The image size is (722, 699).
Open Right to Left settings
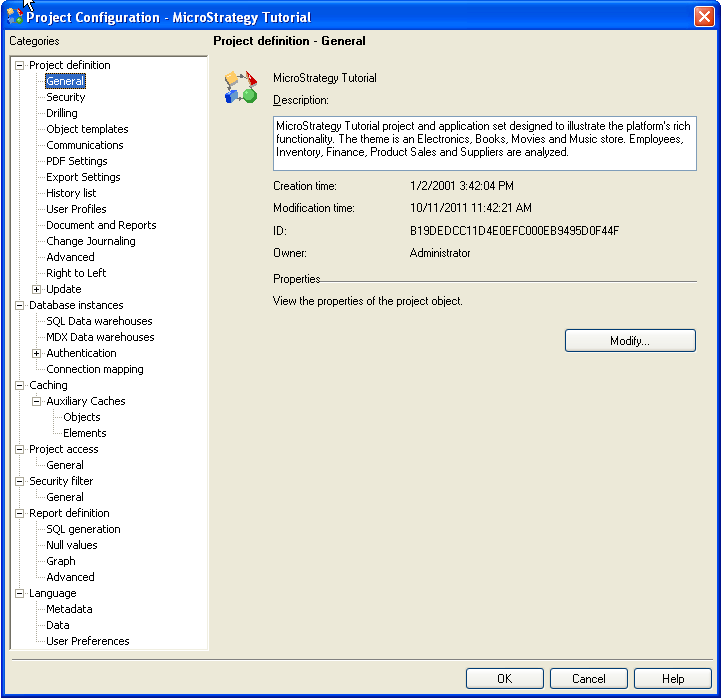coord(76,273)
